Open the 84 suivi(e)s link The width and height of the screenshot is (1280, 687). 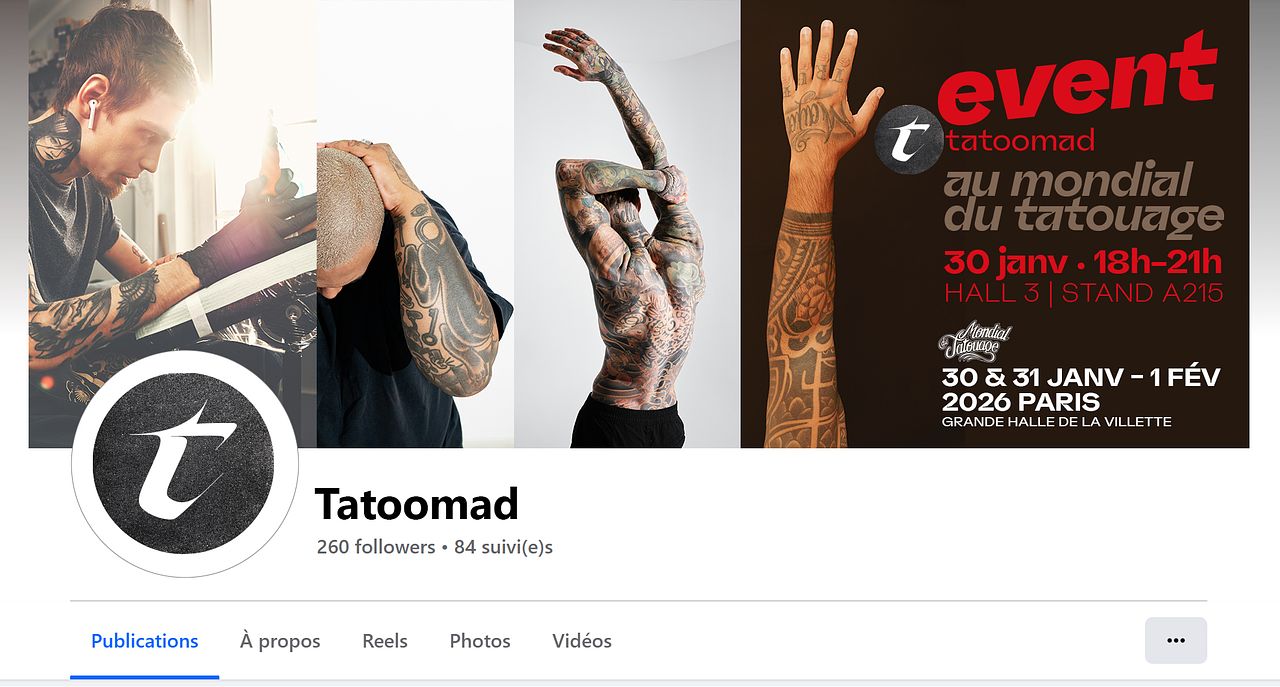[x=503, y=547]
